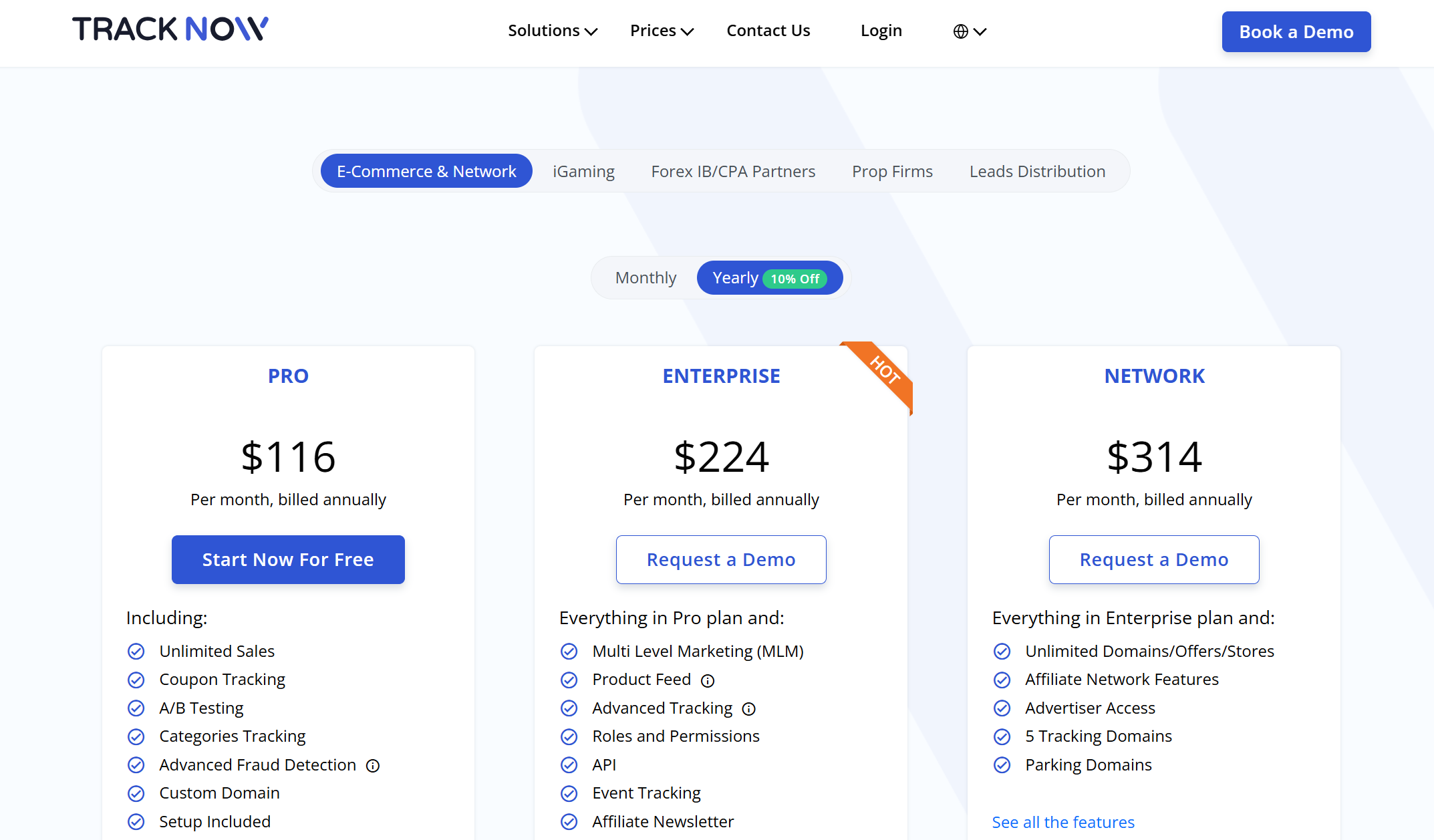The width and height of the screenshot is (1434, 840).
Task: Click the 10% Off badge
Action: pyautogui.click(x=795, y=279)
